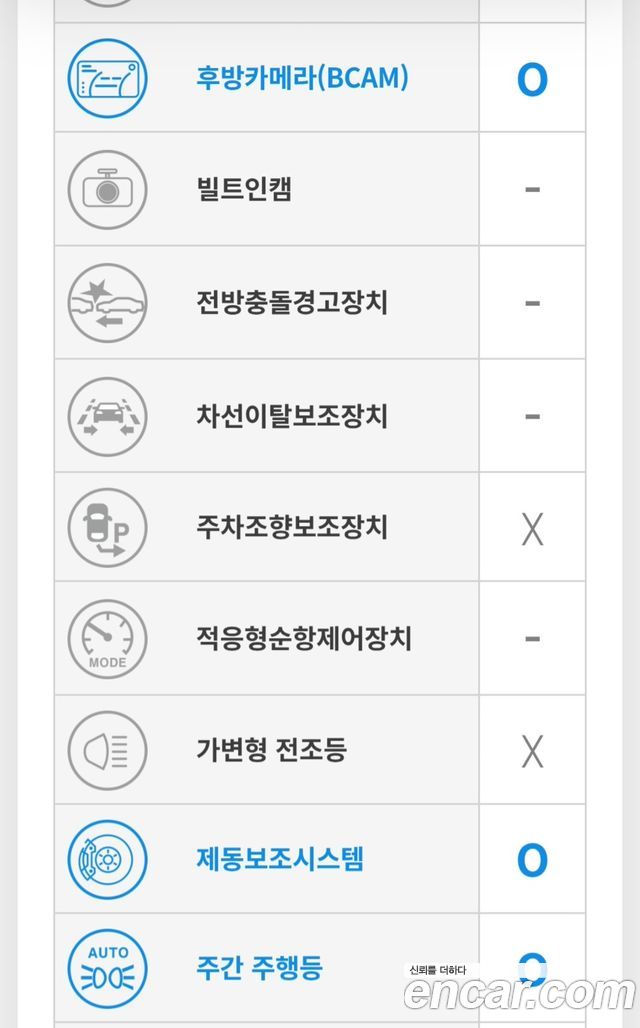Click the X mark for 주차조향보조장치
This screenshot has height=1028, width=640.
coord(532,529)
